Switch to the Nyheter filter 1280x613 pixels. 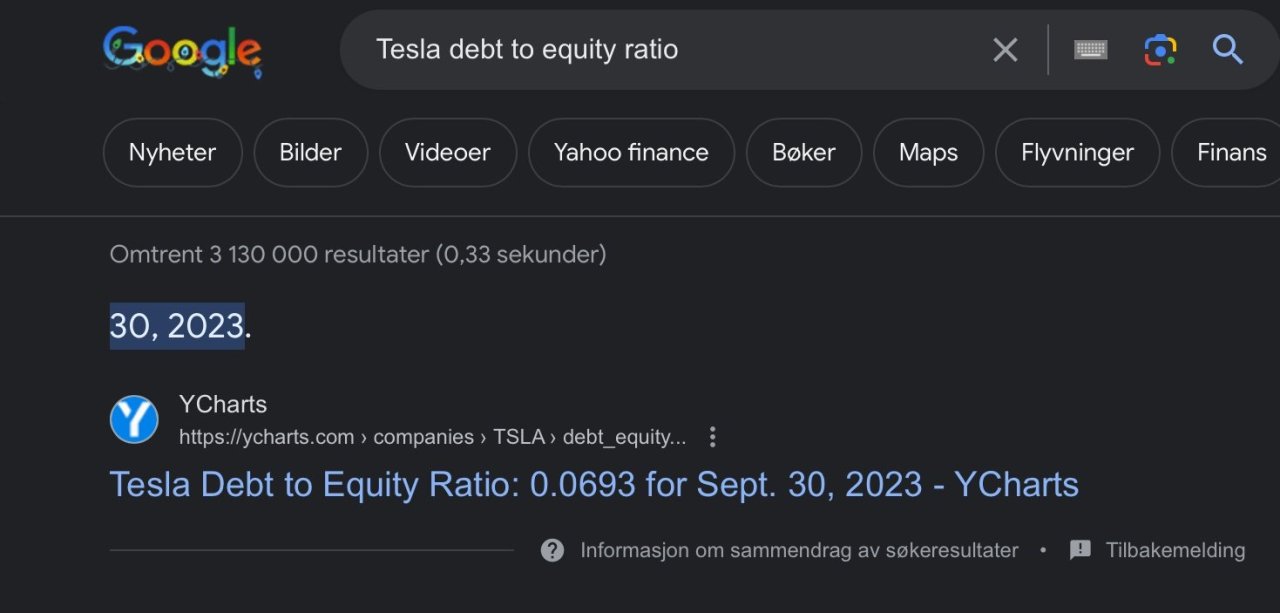(172, 153)
